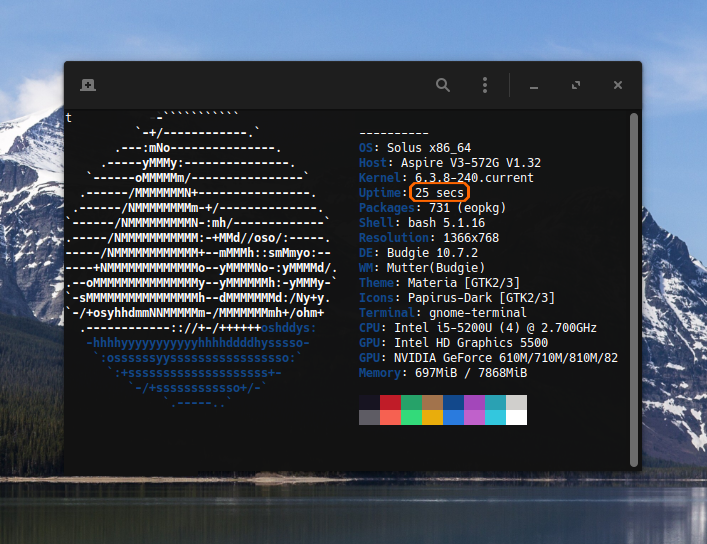Open the three-dot terminal menu
The width and height of the screenshot is (707, 544).
tap(485, 86)
